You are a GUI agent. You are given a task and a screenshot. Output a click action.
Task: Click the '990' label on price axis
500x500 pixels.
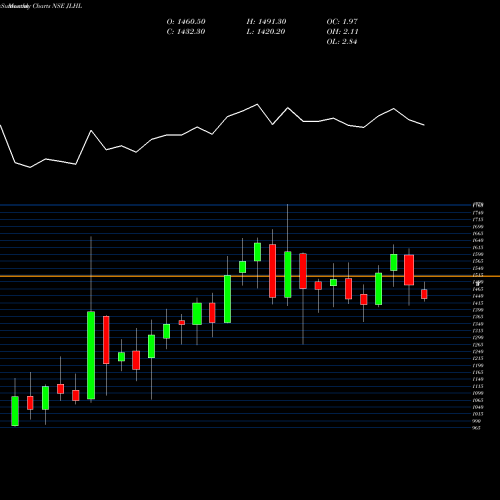[x=477, y=421]
